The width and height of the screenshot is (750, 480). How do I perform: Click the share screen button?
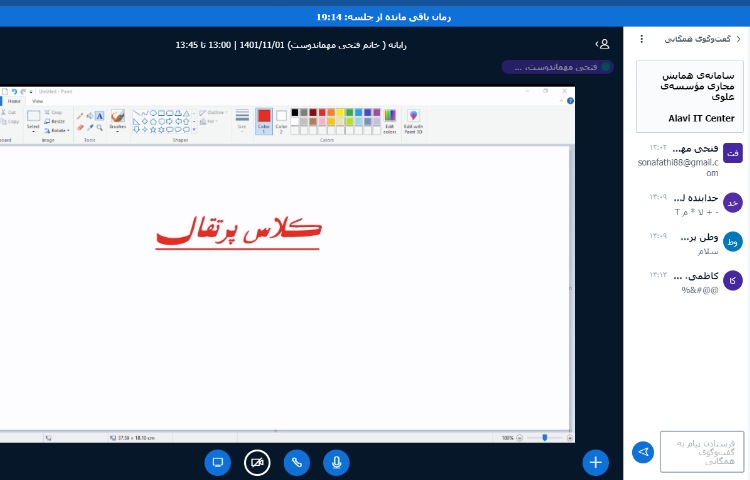coord(218,462)
